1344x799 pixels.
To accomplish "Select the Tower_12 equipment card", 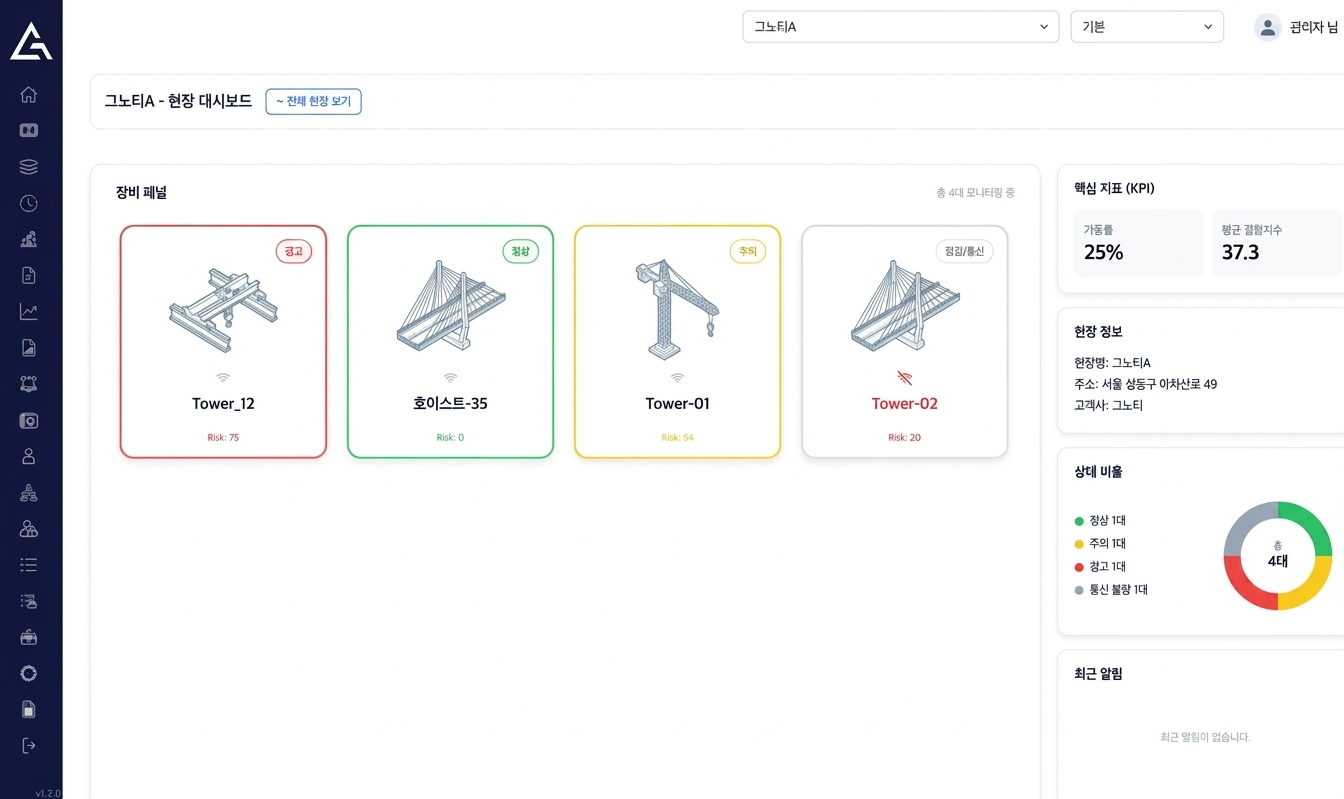I will pyautogui.click(x=223, y=342).
